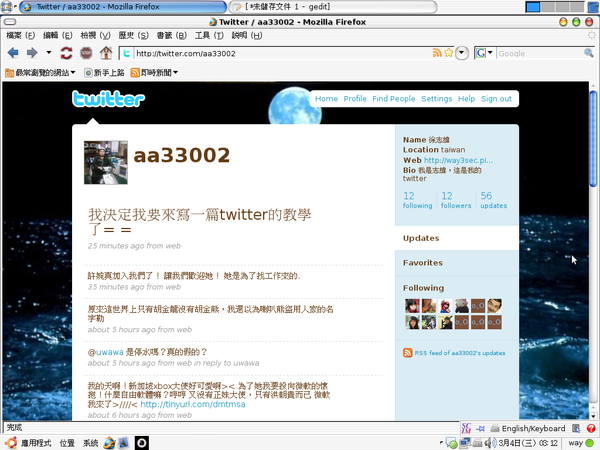The height and width of the screenshot is (450, 600).
Task: Click the red-hat avatar in the Following grid
Action: 445,306
